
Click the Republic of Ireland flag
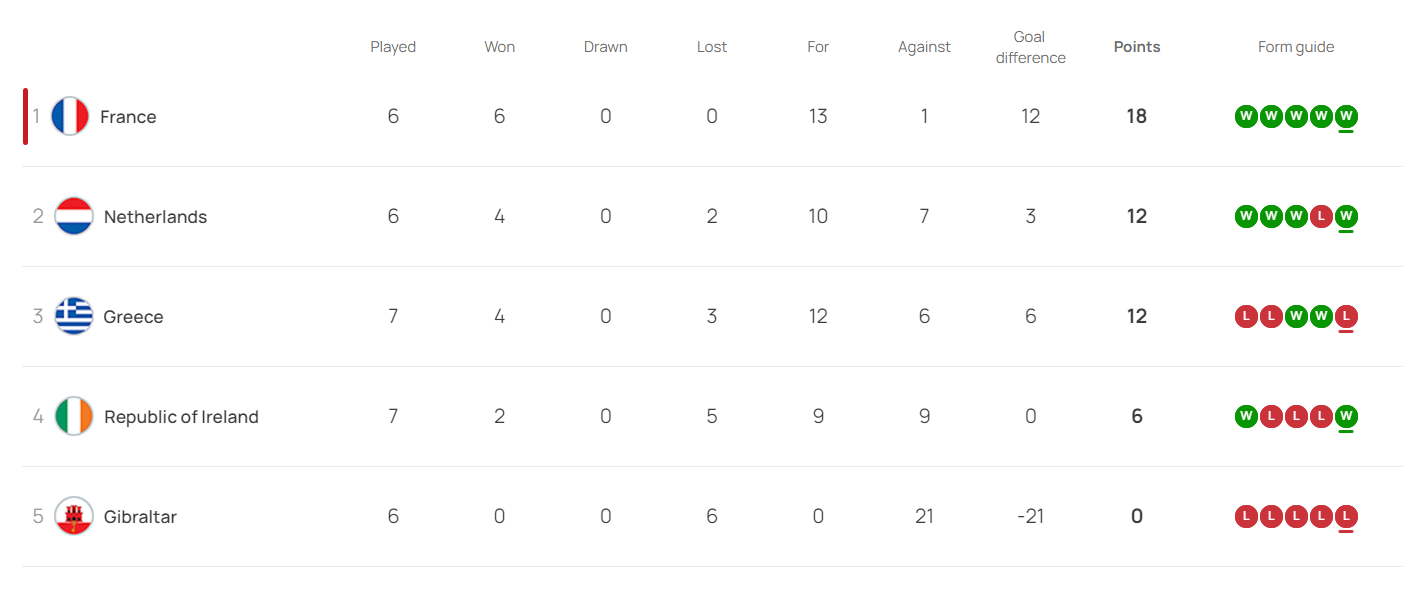(x=74, y=417)
